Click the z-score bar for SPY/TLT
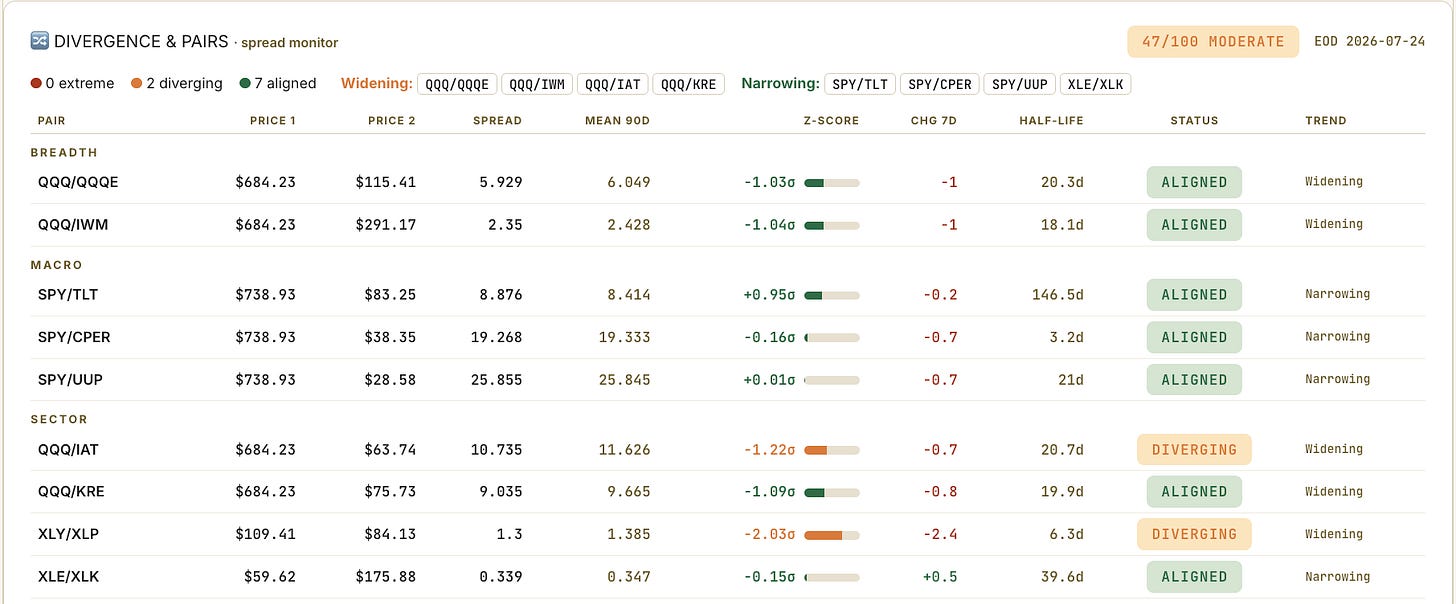 tap(832, 296)
